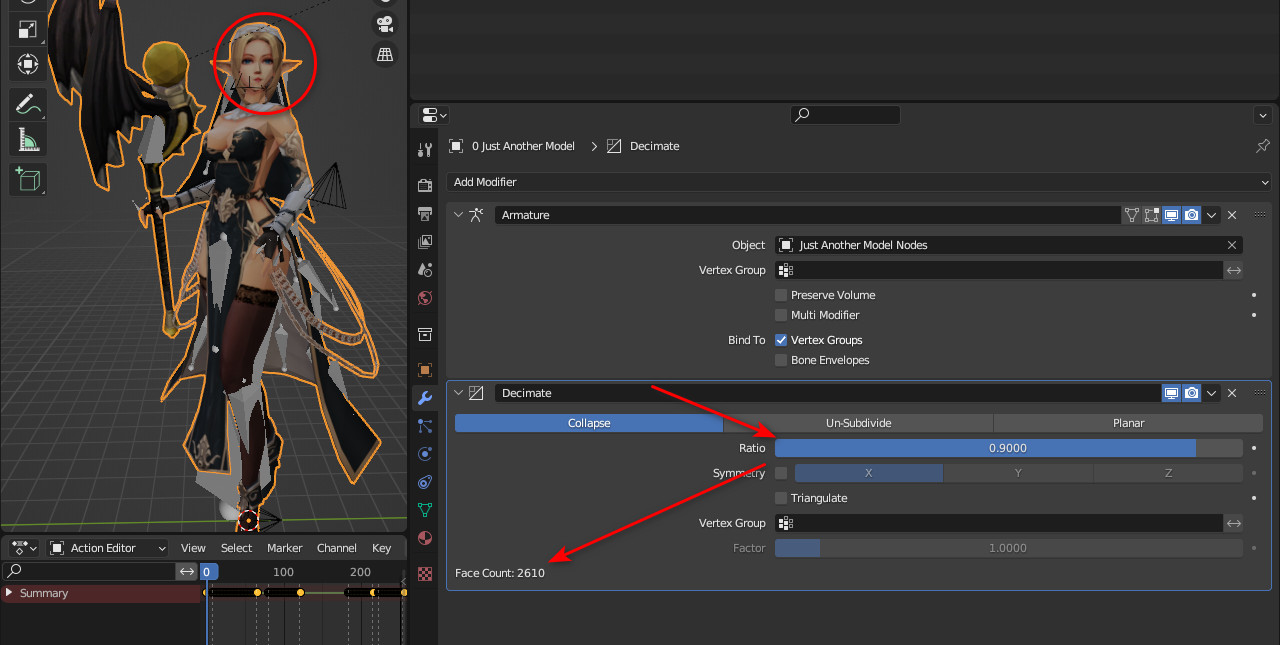Open the Marker menu in timeline
The image size is (1280, 645).
(x=284, y=548)
